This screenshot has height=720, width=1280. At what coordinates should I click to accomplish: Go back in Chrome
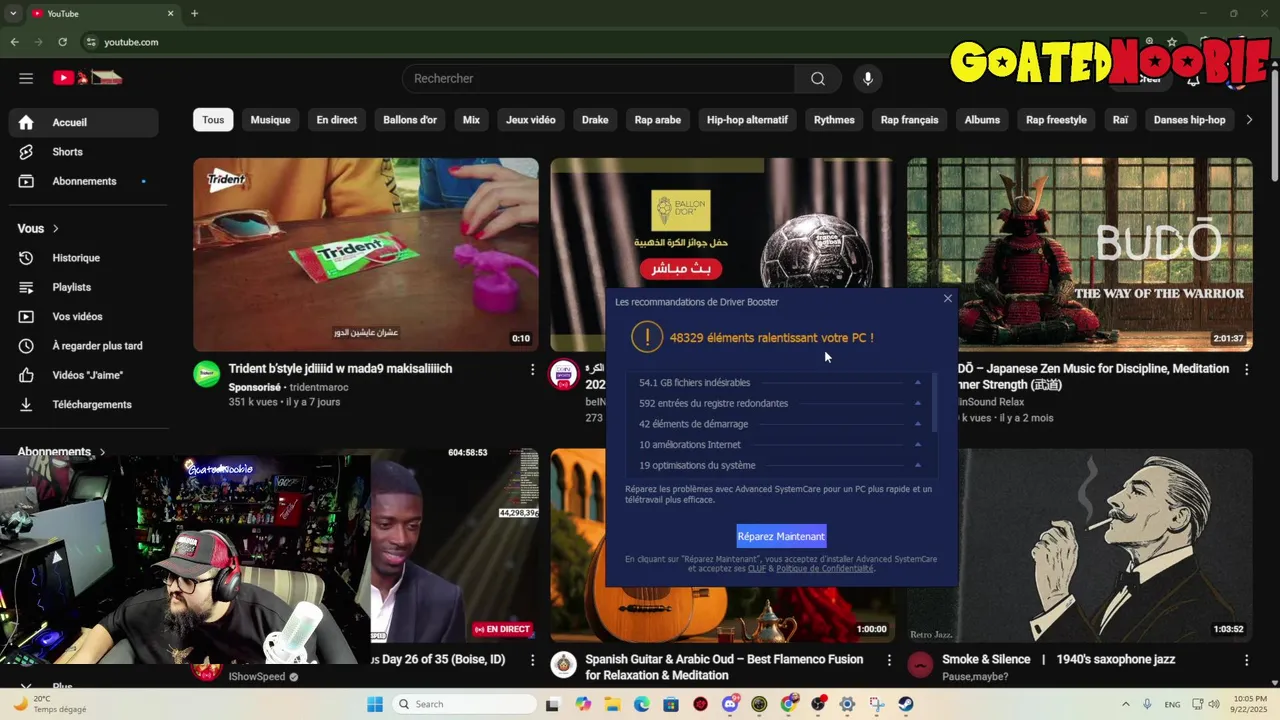[14, 42]
